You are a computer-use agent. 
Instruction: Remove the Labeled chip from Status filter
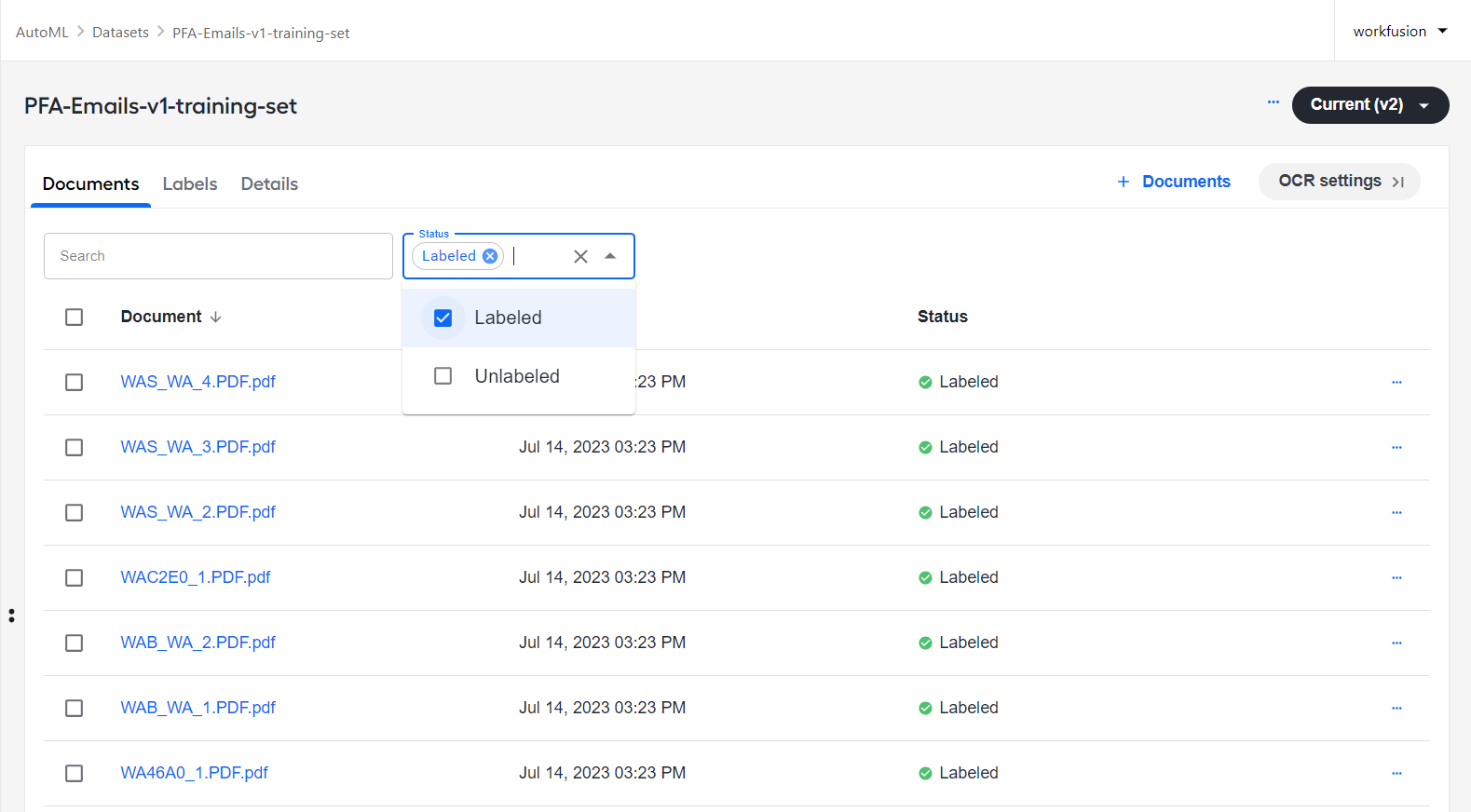(x=490, y=256)
